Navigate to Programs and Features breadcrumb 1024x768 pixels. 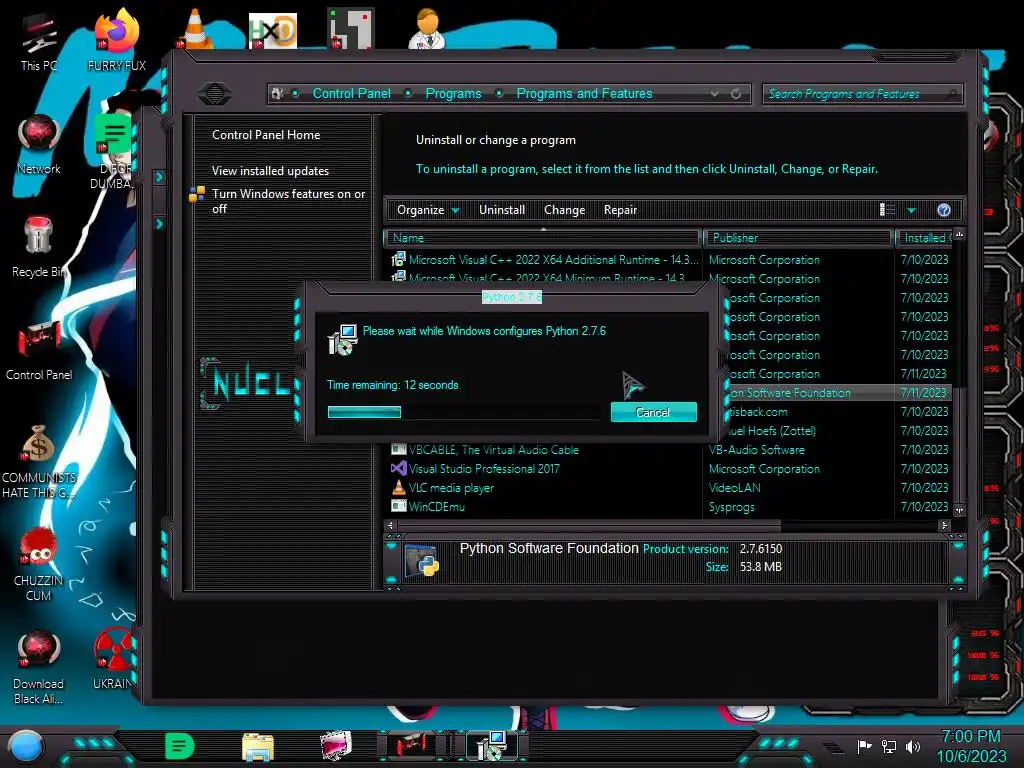(584, 93)
